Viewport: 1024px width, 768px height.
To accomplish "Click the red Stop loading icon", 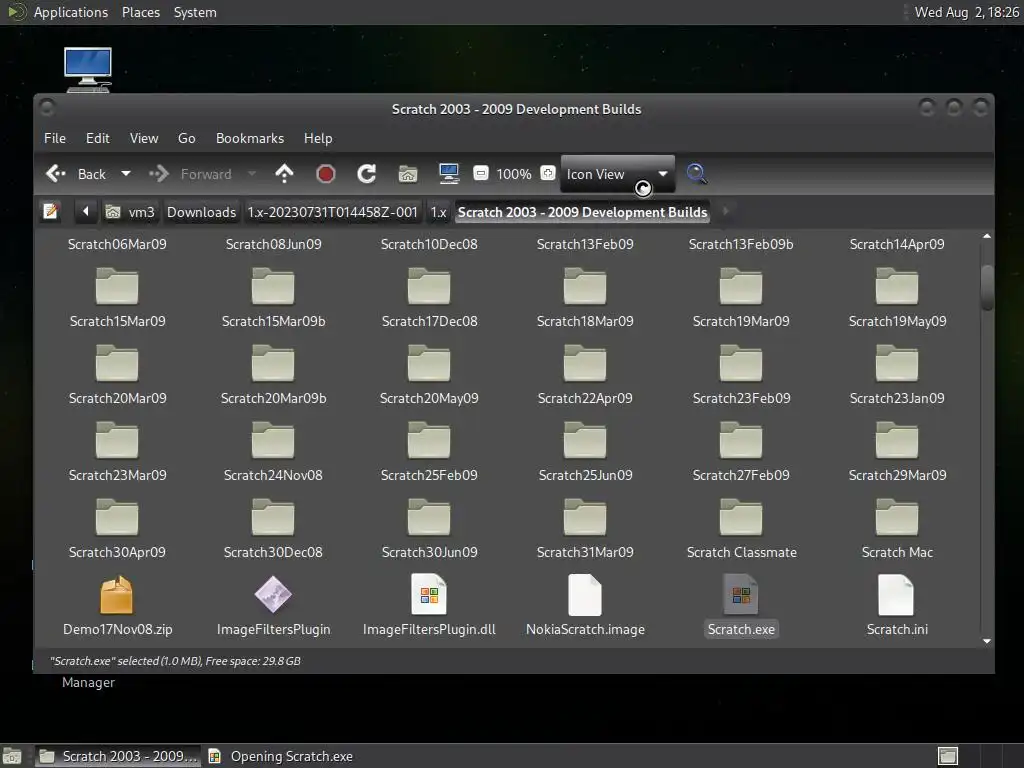I will [x=325, y=174].
